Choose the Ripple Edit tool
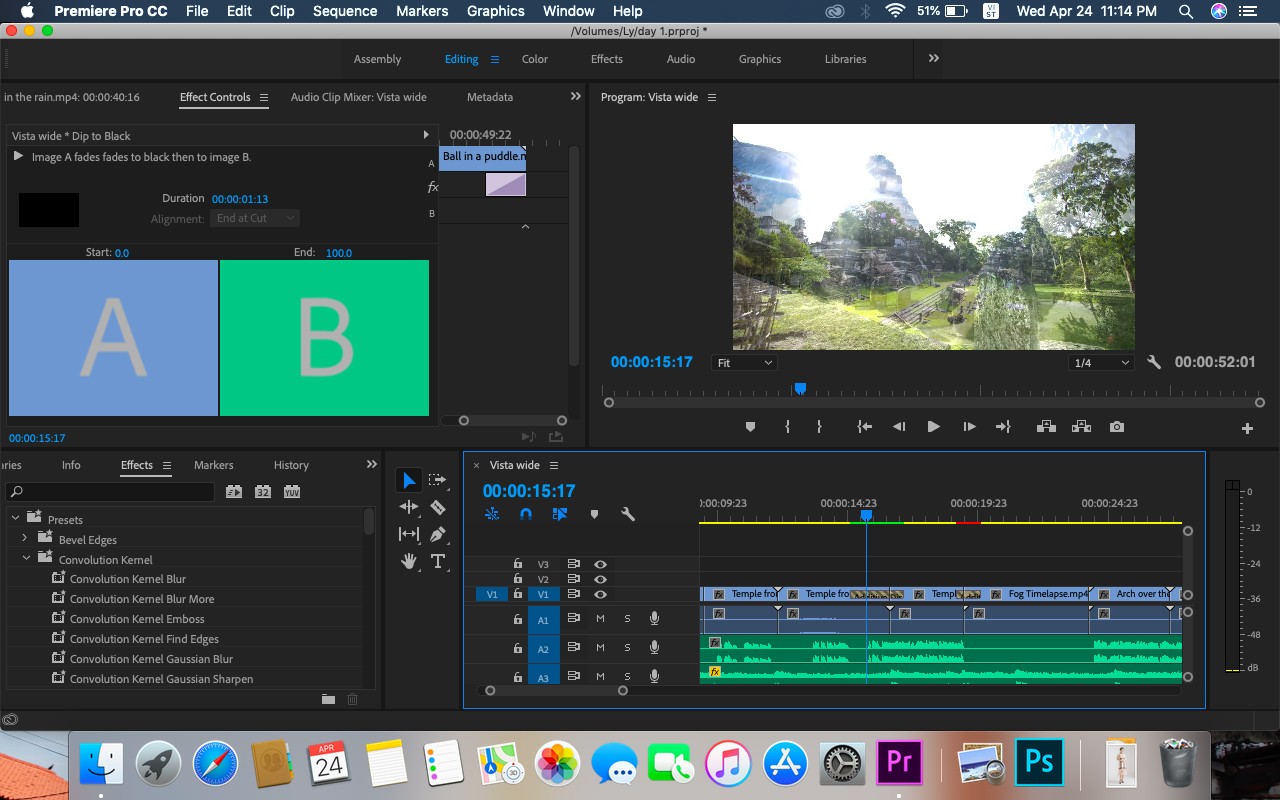The width and height of the screenshot is (1280, 800). tap(409, 508)
